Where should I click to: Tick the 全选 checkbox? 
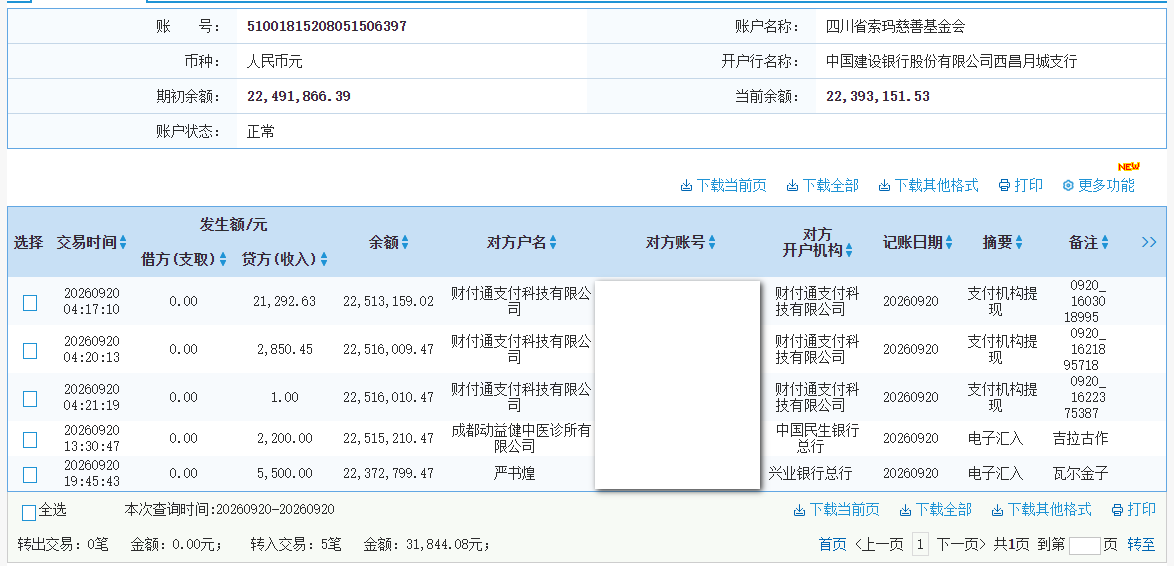point(29,513)
